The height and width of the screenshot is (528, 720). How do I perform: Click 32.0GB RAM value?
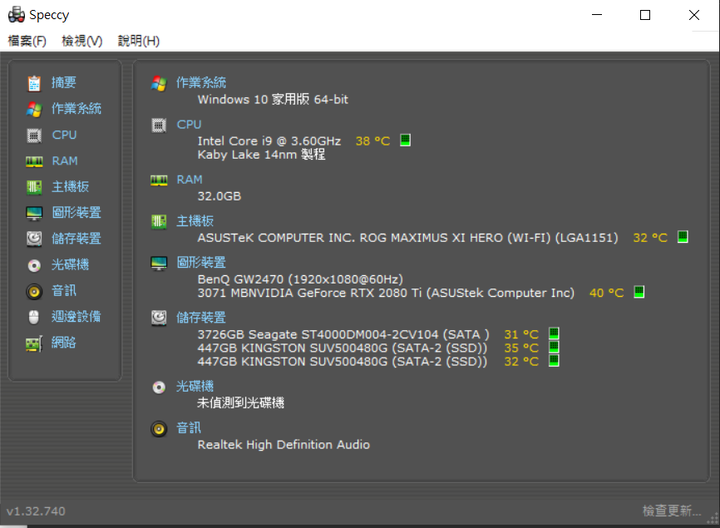[x=219, y=197]
